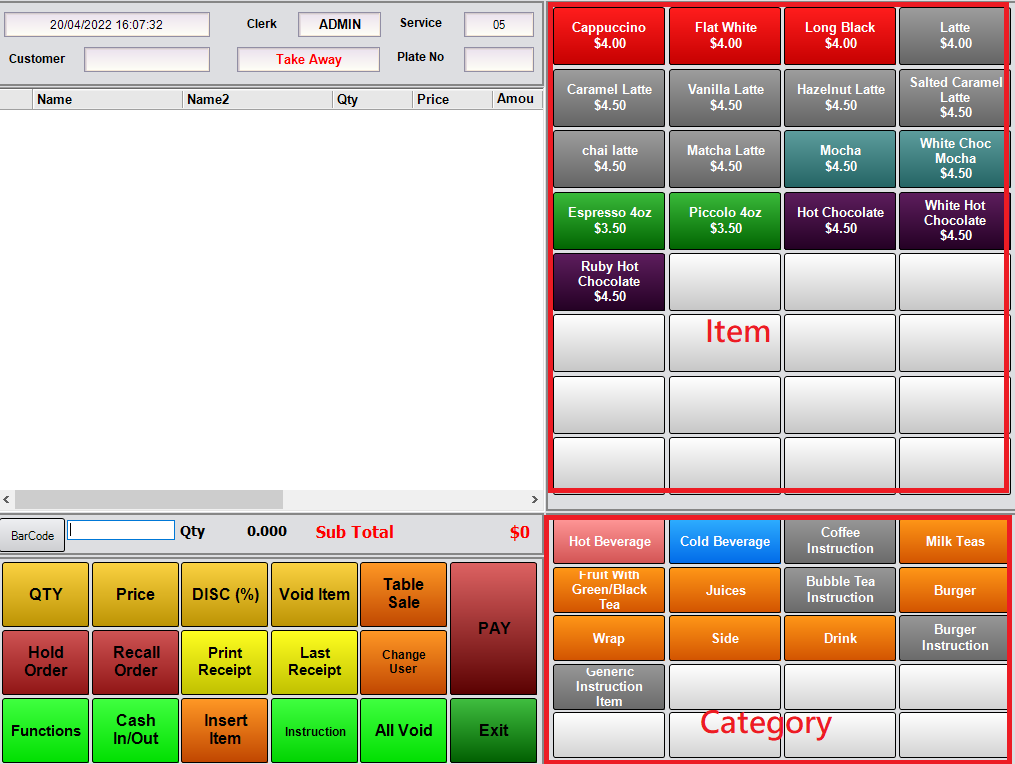This screenshot has height=764, width=1015.
Task: Click the order list scroll right arrow
Action: click(535, 499)
